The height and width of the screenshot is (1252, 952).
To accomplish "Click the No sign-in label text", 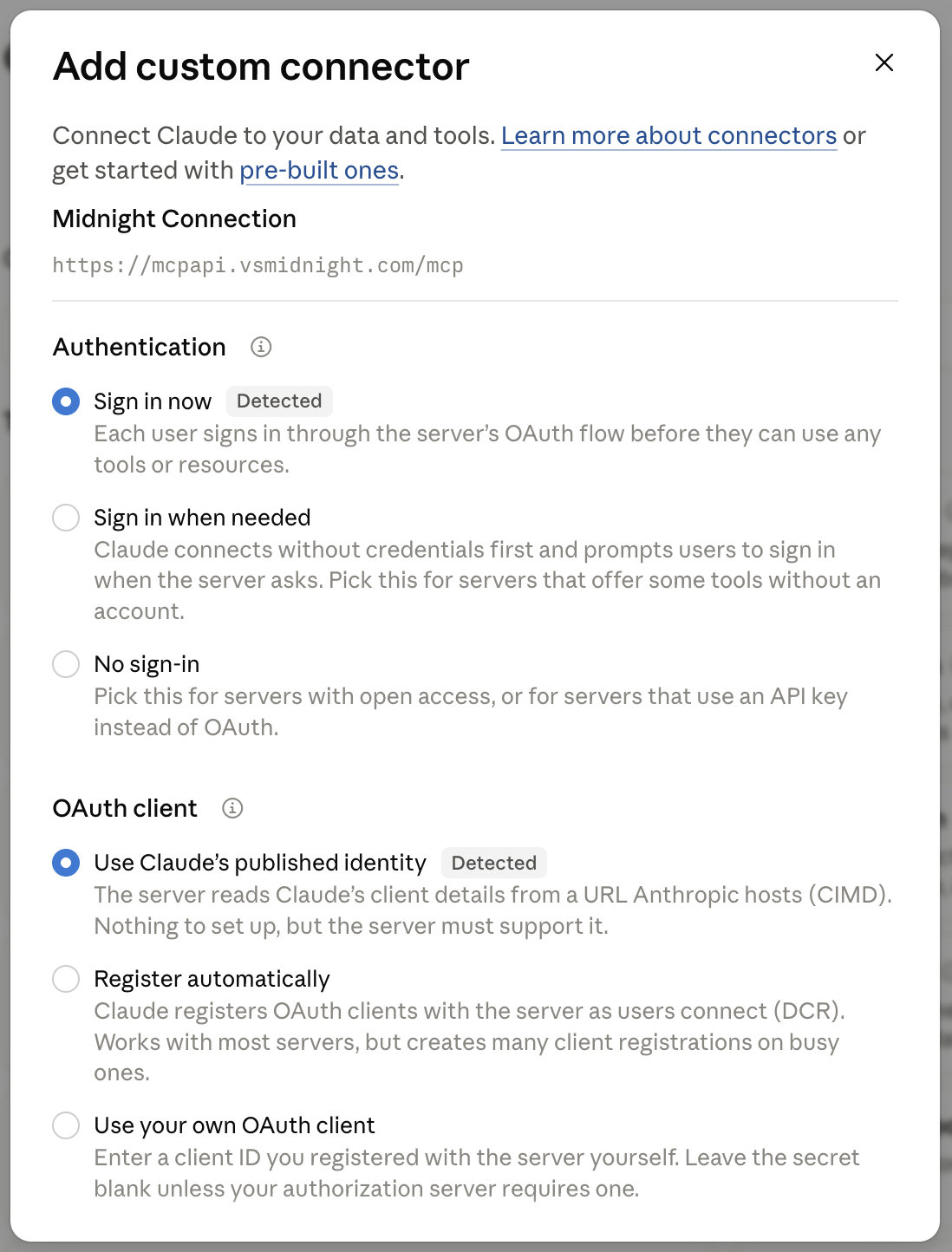I will [147, 664].
